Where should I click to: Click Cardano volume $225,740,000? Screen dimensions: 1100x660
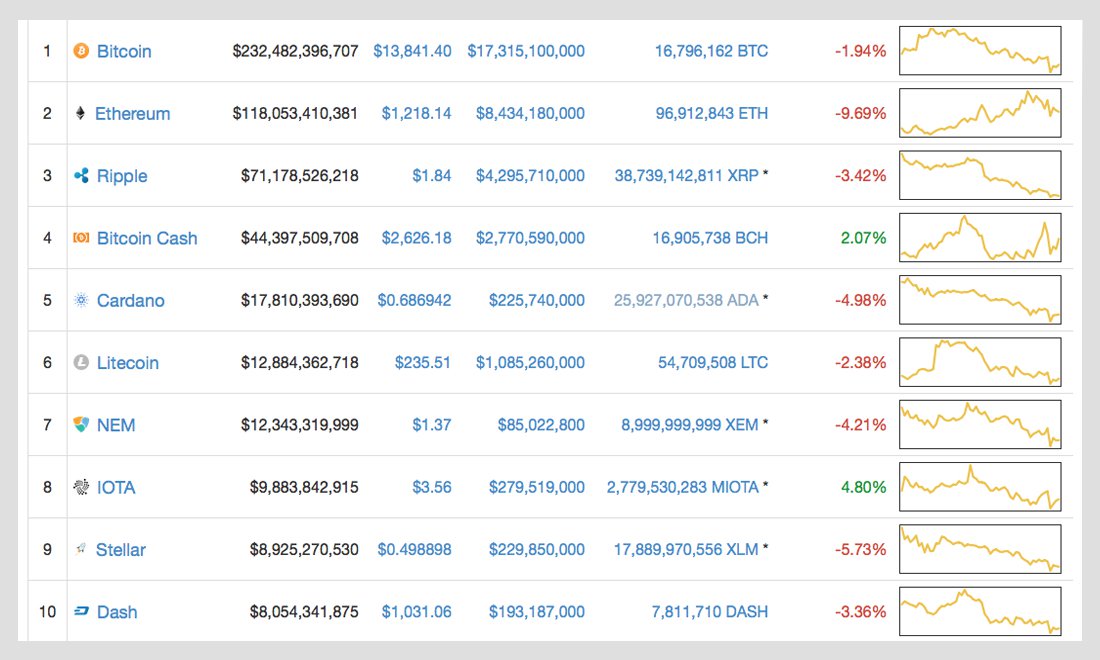[537, 301]
